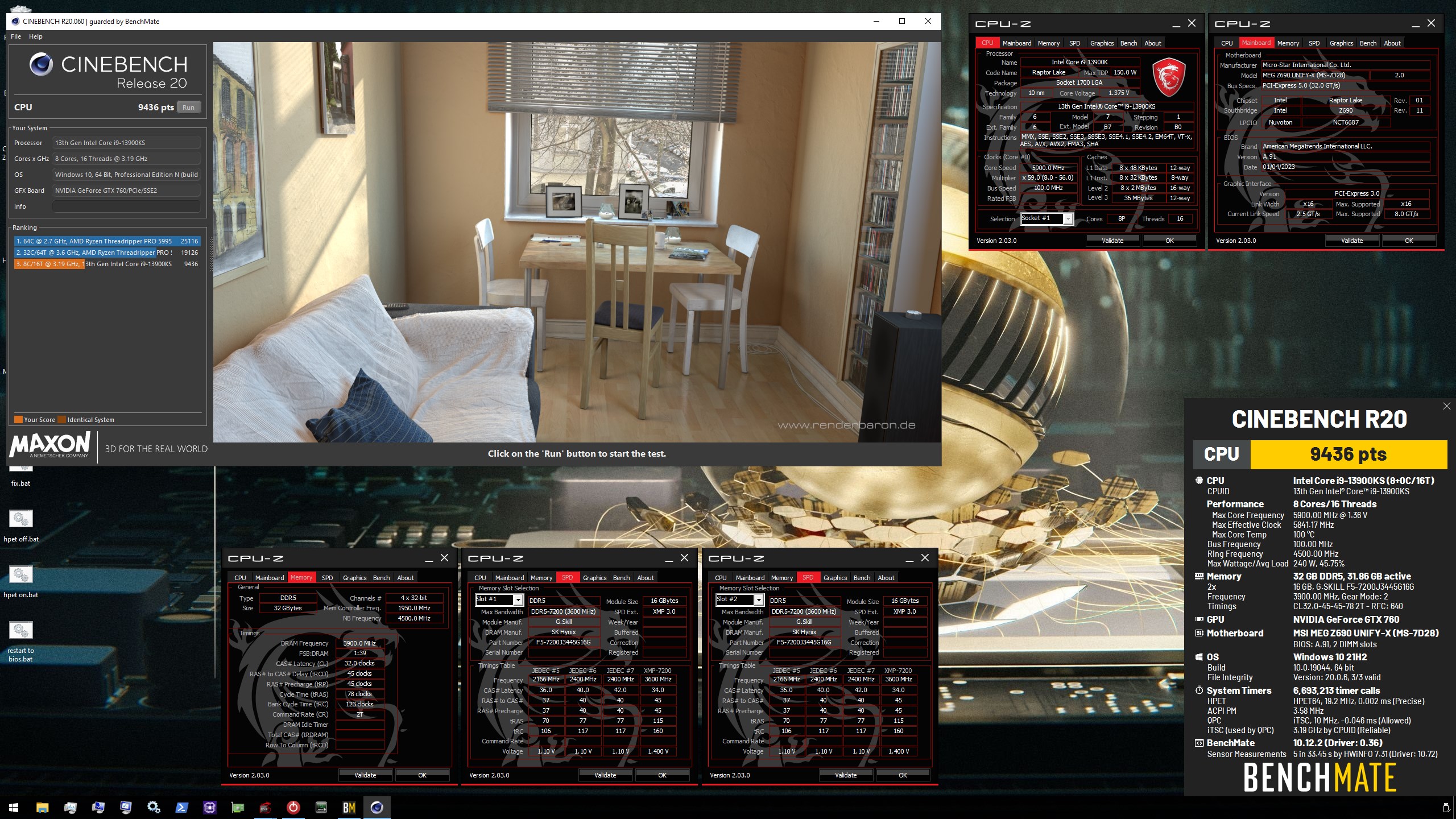Click the 9436 pts yellow BenchMate score
The height and width of the screenshot is (819, 1456).
(1348, 454)
